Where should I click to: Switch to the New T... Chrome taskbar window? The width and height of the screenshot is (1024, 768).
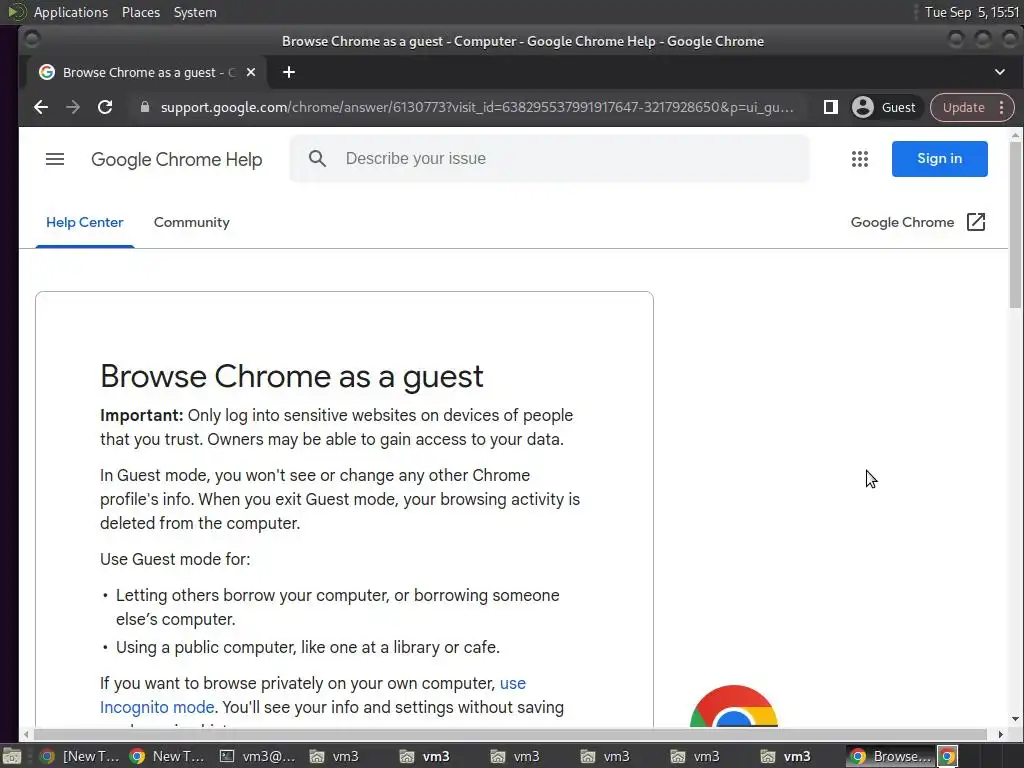pos(167,756)
